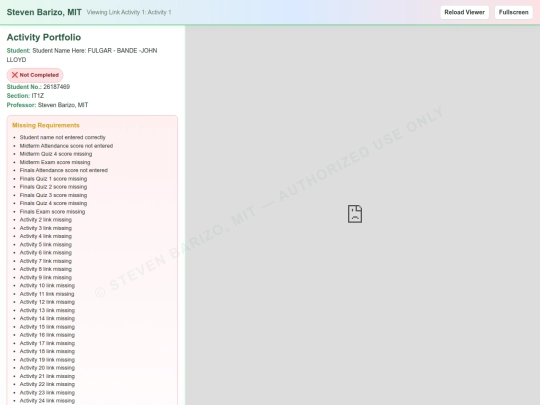Click 'Activity 2 link missing'
Viewport: 540px width, 405px height.
(46, 220)
